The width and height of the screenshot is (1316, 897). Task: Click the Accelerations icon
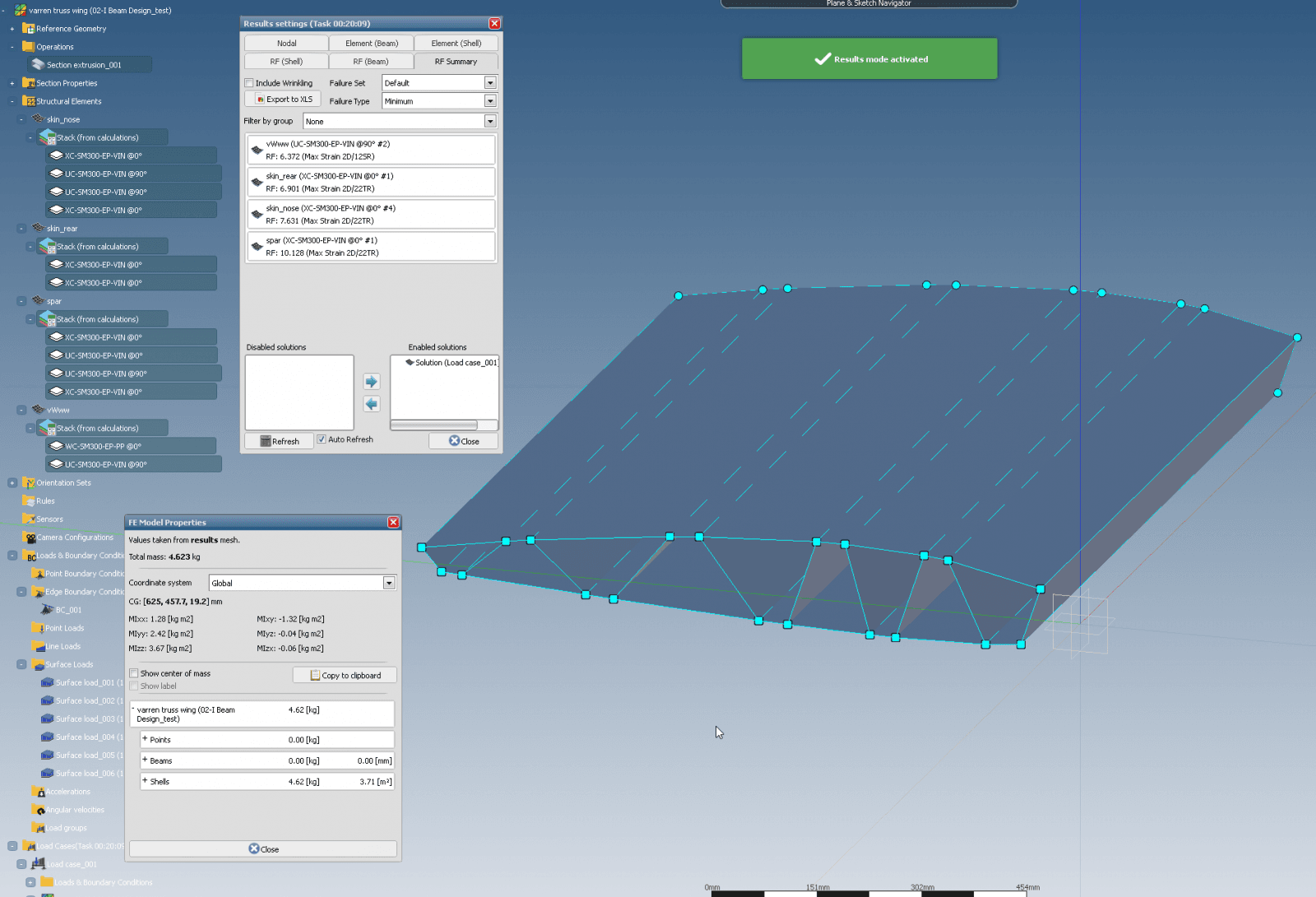coord(38,791)
